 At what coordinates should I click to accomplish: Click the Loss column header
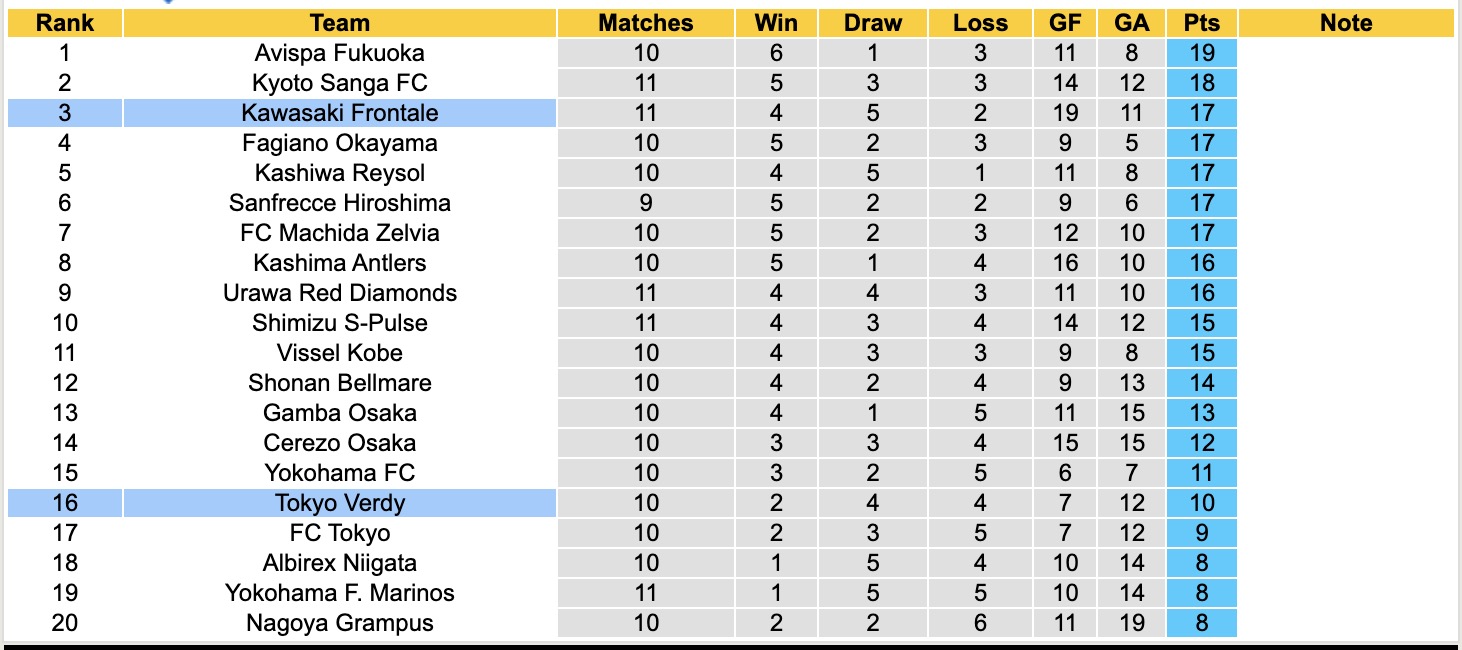(980, 23)
